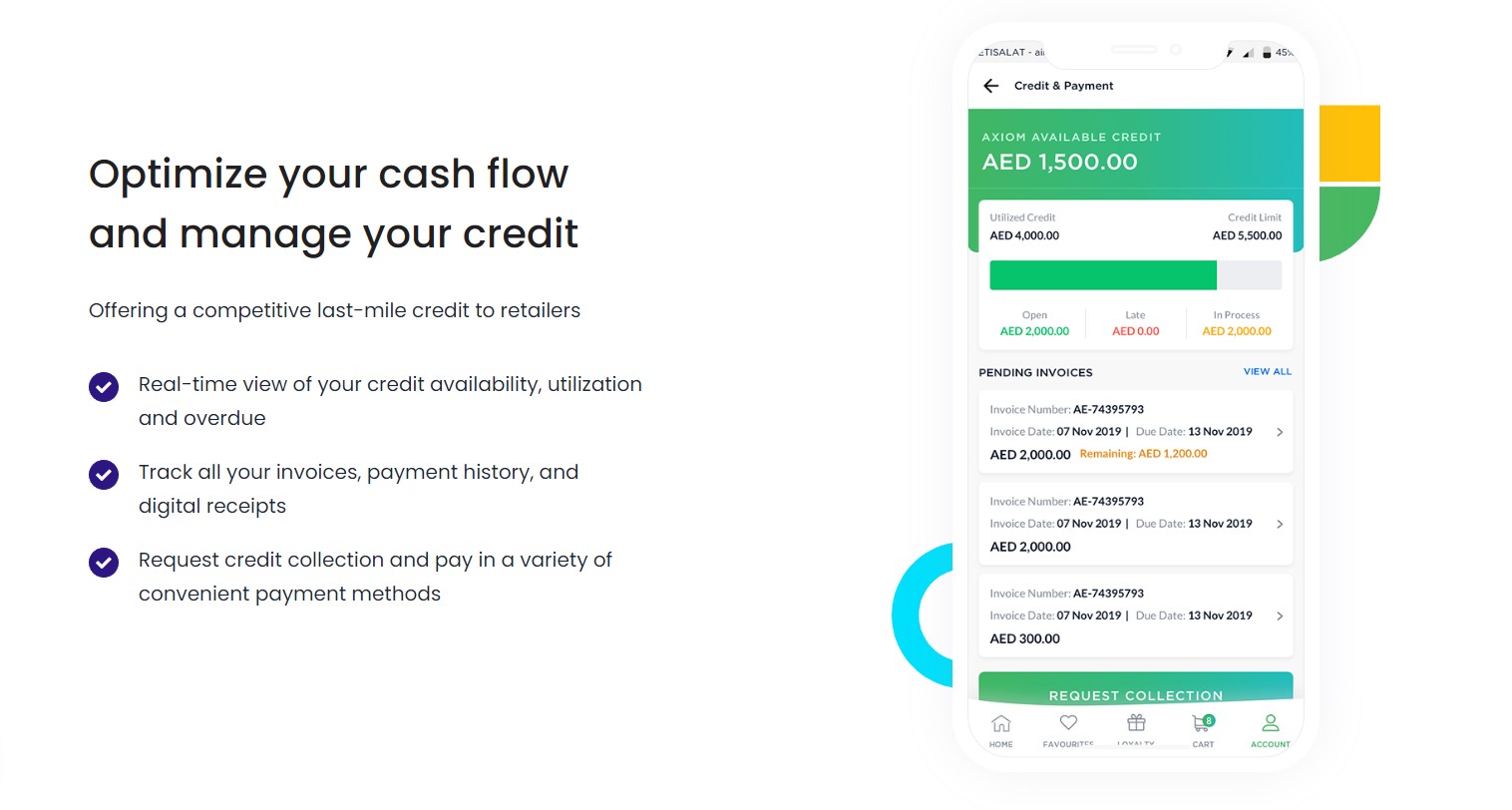Screen dimensions: 1512x810
Task: Click the Axiom Available Credit AED 1,500.00 banner
Action: [1136, 149]
